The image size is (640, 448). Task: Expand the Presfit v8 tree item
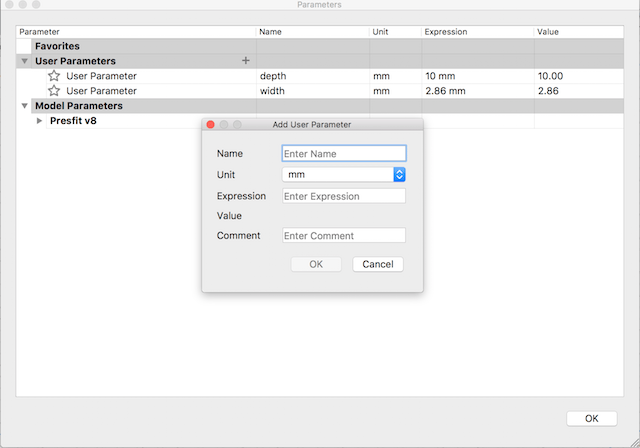coord(39,121)
